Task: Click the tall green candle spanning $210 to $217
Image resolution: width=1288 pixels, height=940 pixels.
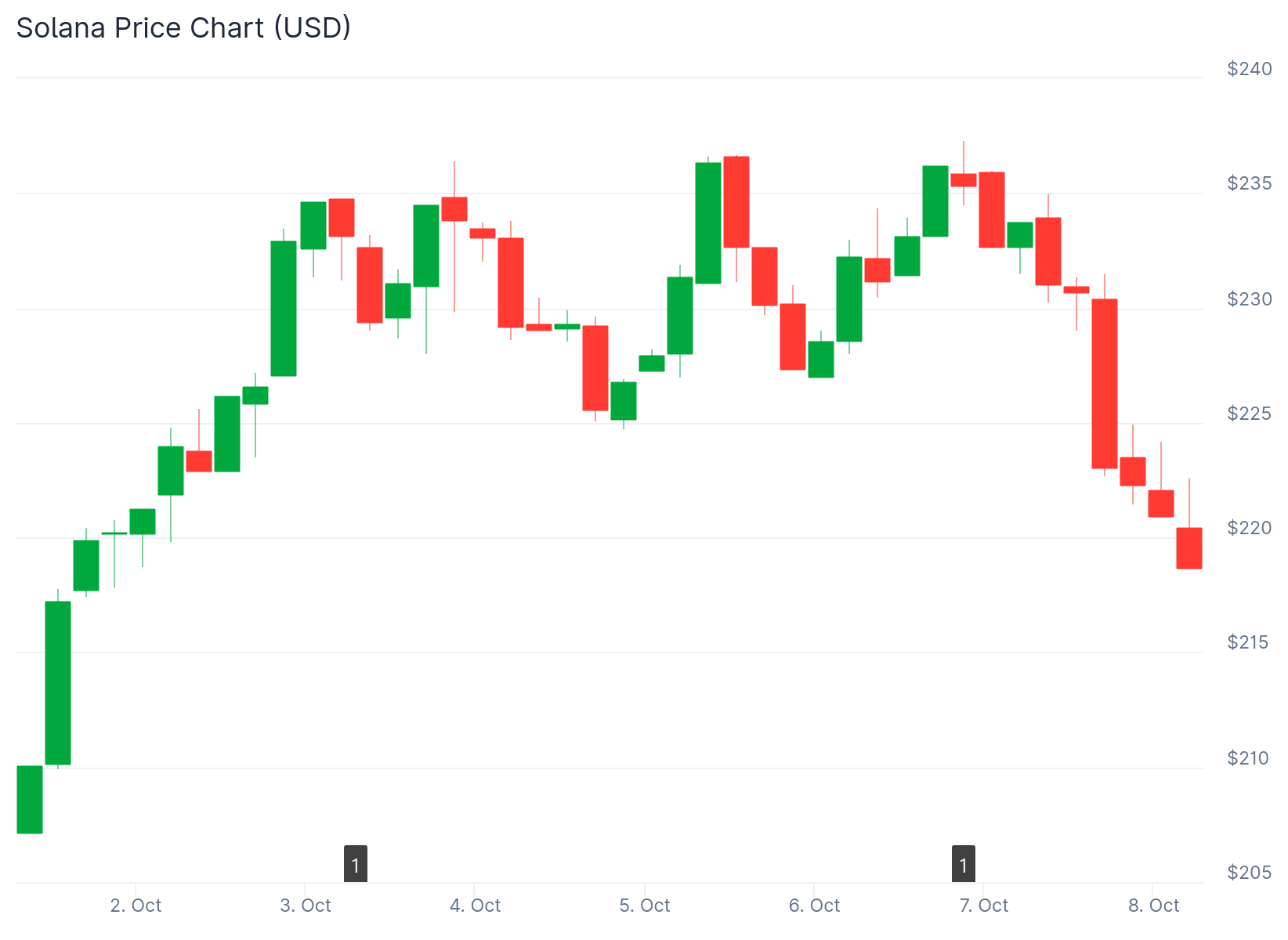Action: 58,682
